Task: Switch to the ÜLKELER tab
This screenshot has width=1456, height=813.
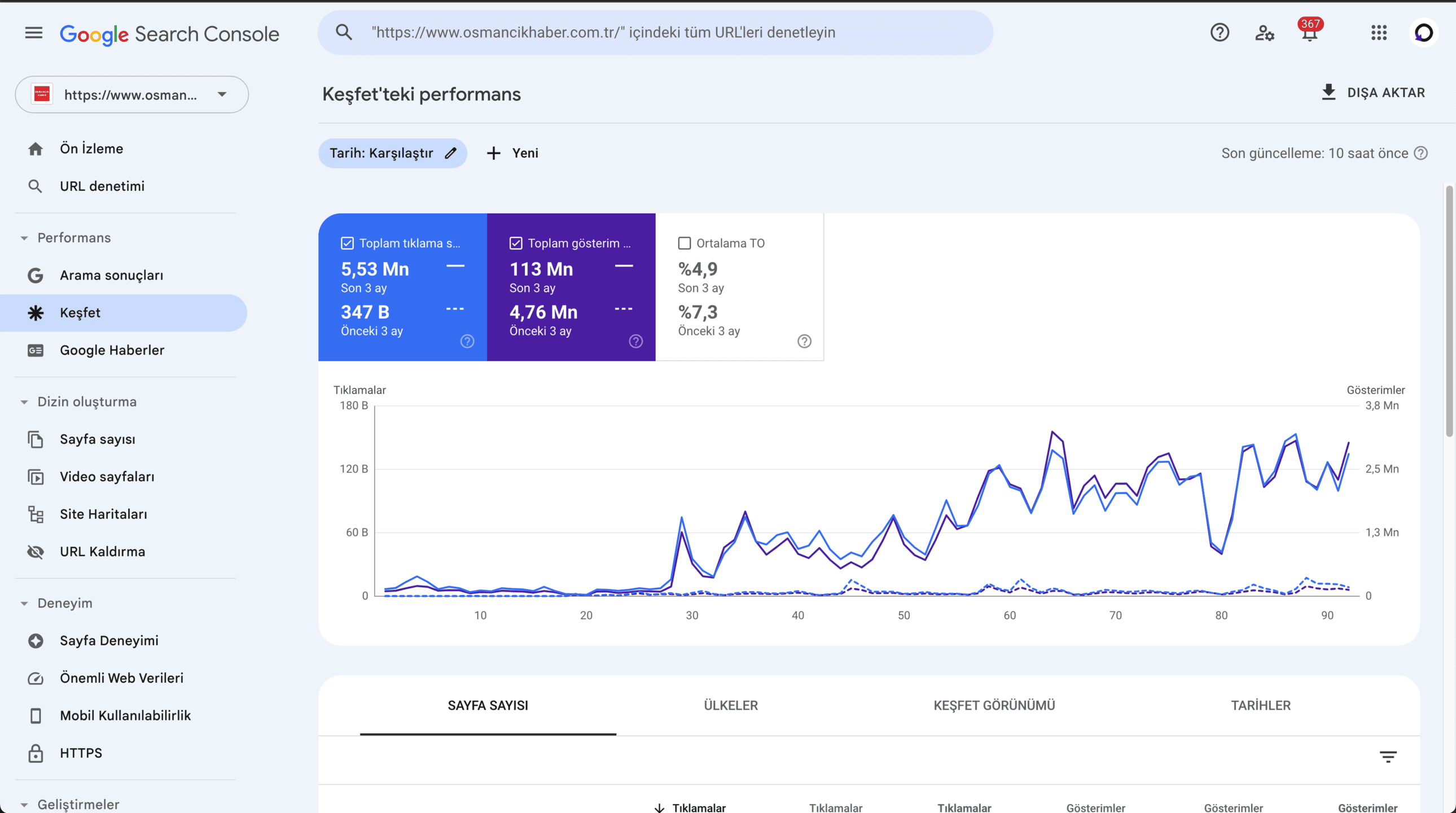Action: (730, 706)
